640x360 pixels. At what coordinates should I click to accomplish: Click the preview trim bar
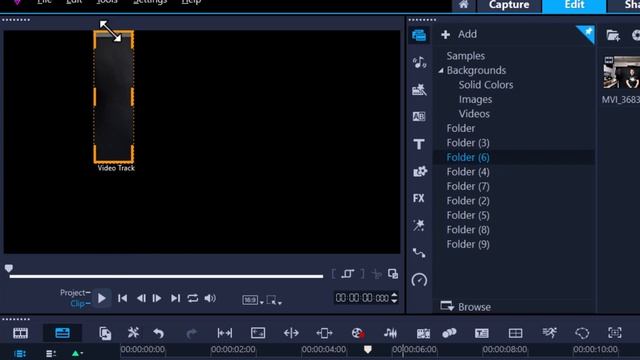[166, 276]
